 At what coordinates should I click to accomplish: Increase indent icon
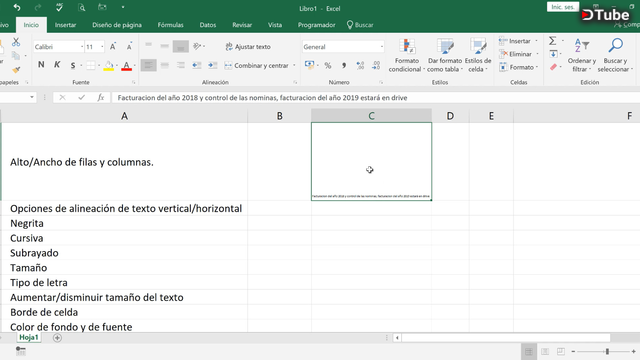[213, 65]
